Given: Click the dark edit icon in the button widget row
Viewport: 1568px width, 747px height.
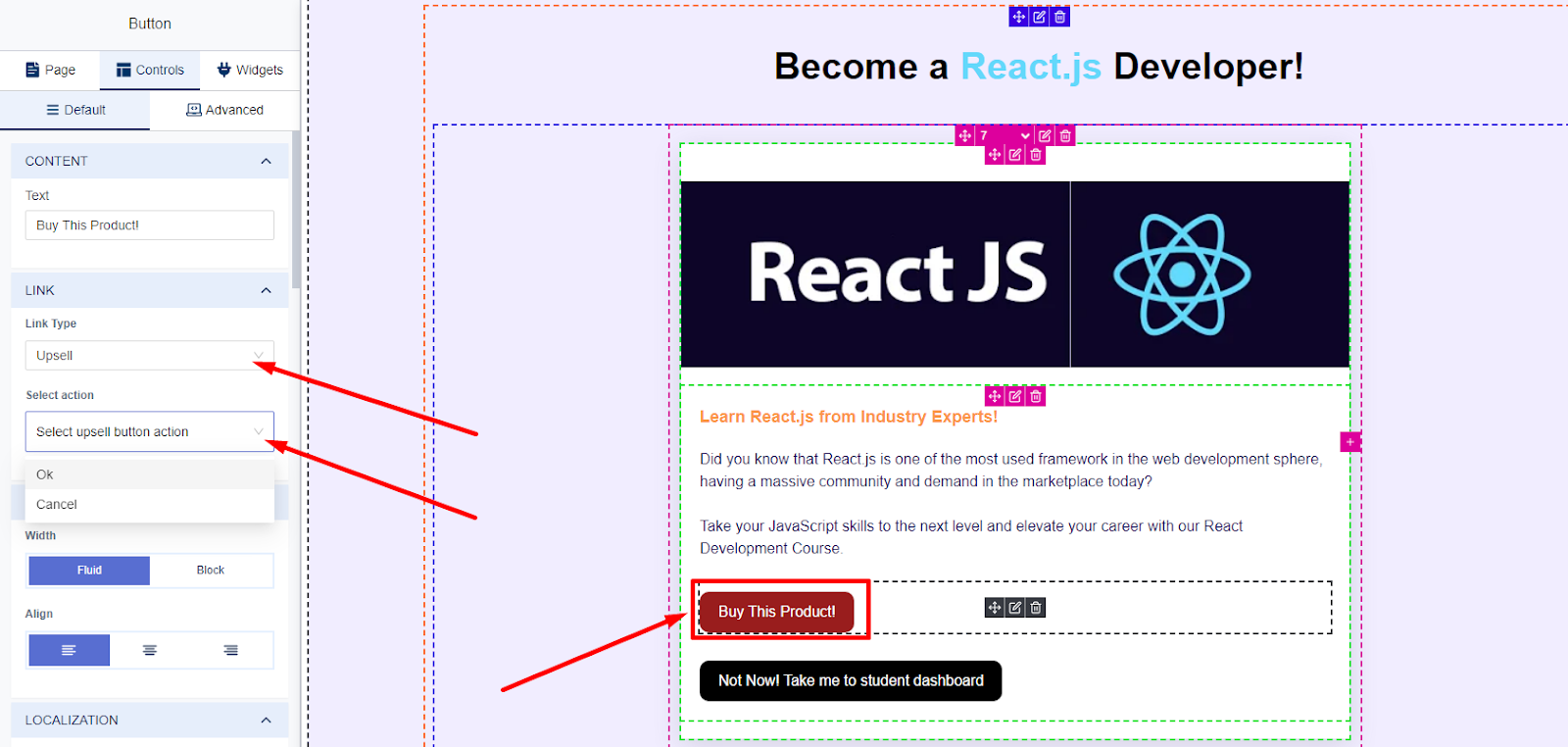Looking at the screenshot, I should pos(1015,608).
